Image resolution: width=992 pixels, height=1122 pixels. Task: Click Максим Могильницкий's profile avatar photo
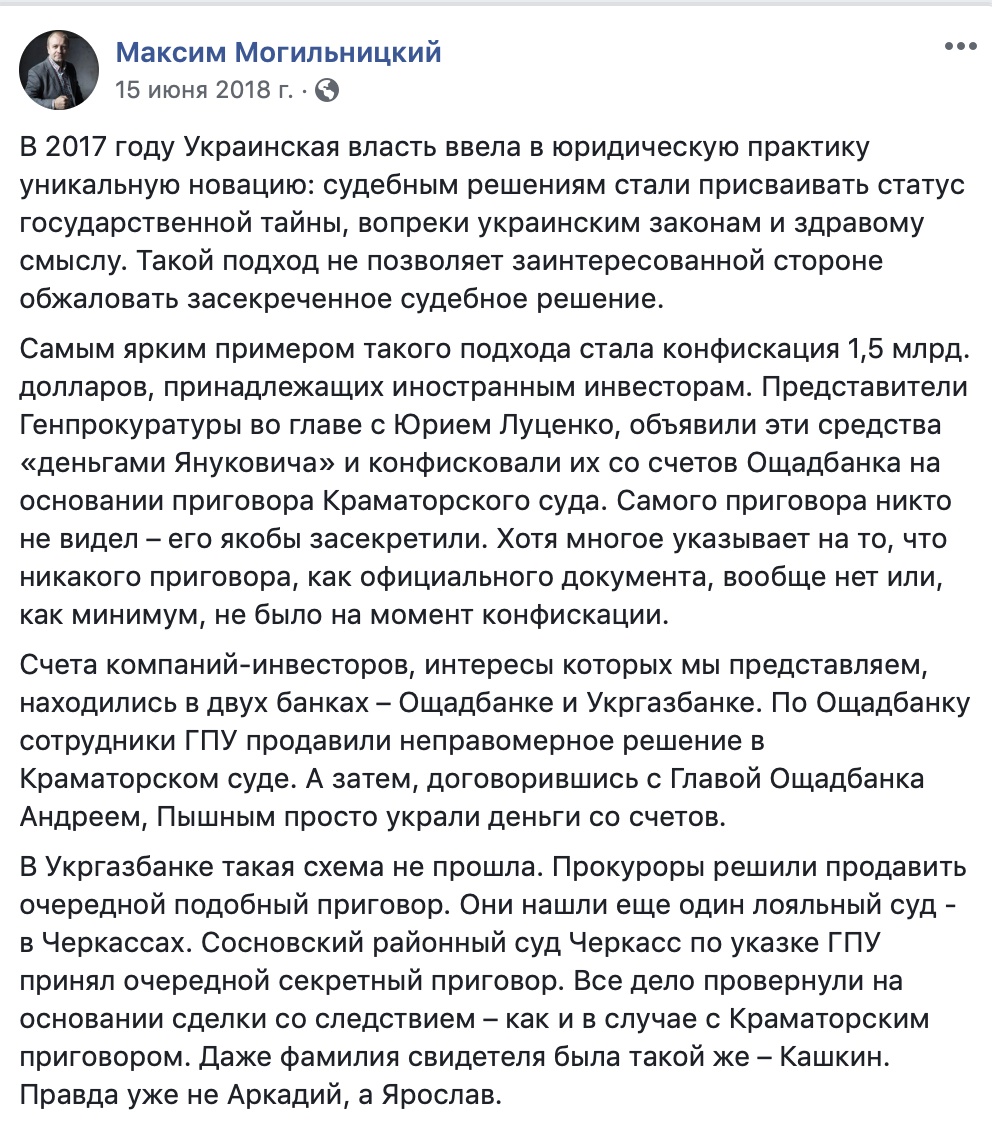click(x=59, y=69)
